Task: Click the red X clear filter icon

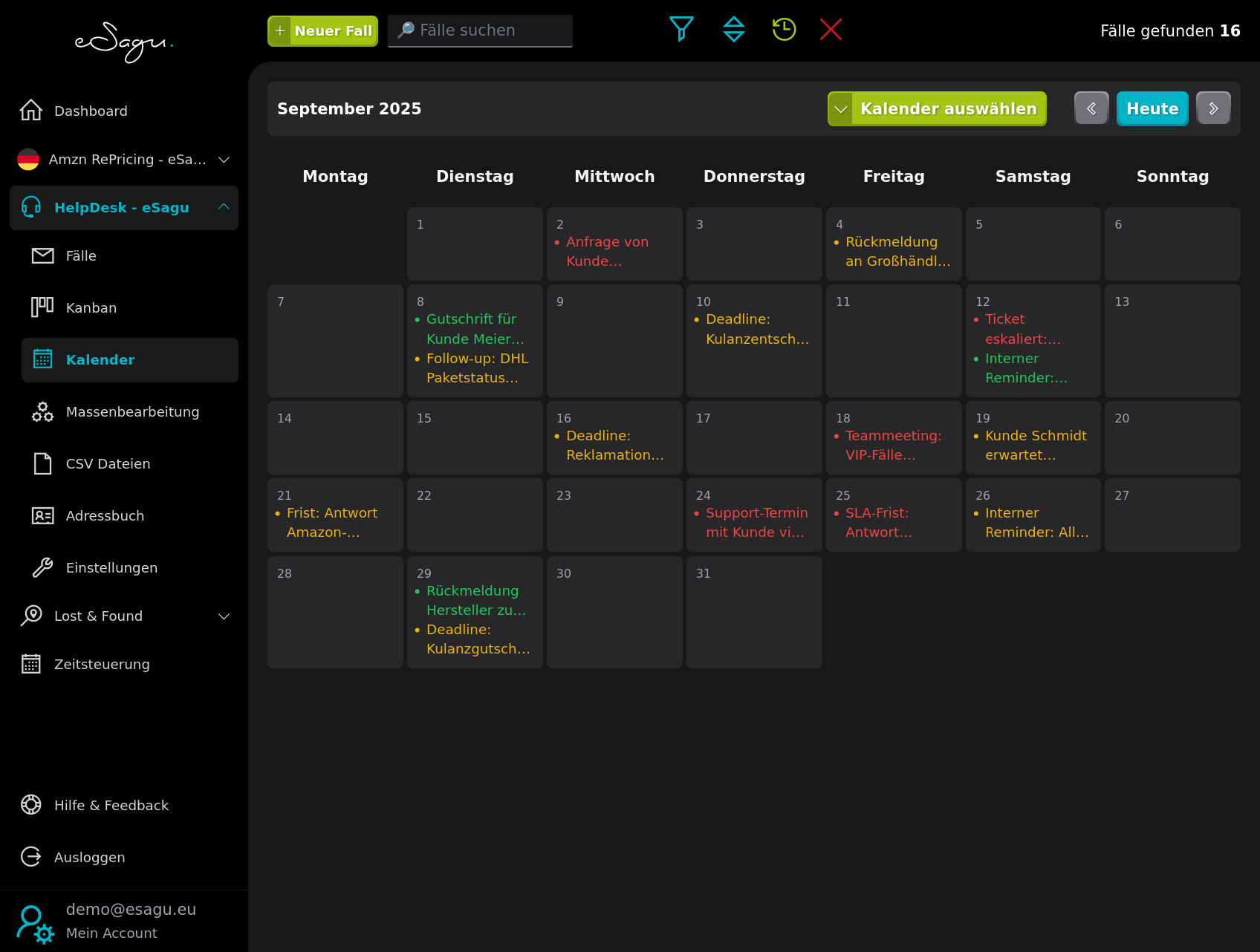Action: coord(831,30)
